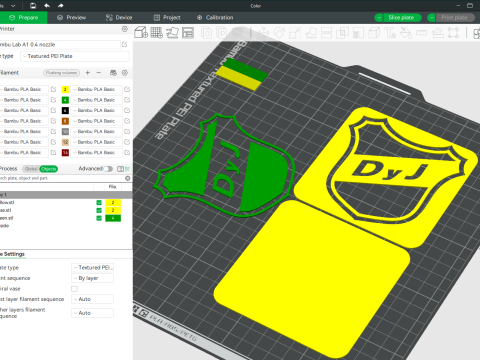Click the Add model cube icon
The image size is (480, 360).
pyautogui.click(x=141, y=33)
